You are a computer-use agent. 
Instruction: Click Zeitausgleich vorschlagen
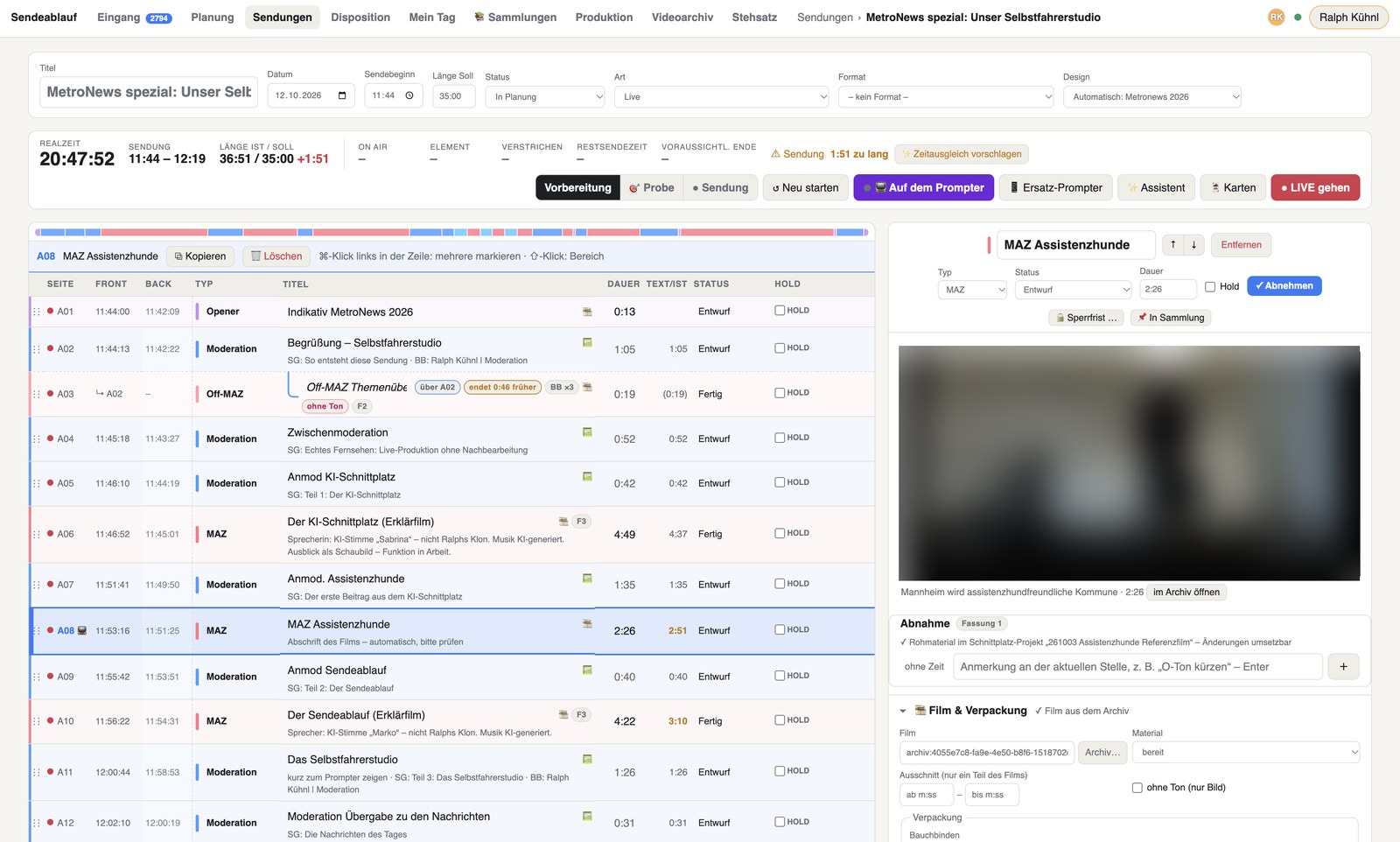[962, 154]
